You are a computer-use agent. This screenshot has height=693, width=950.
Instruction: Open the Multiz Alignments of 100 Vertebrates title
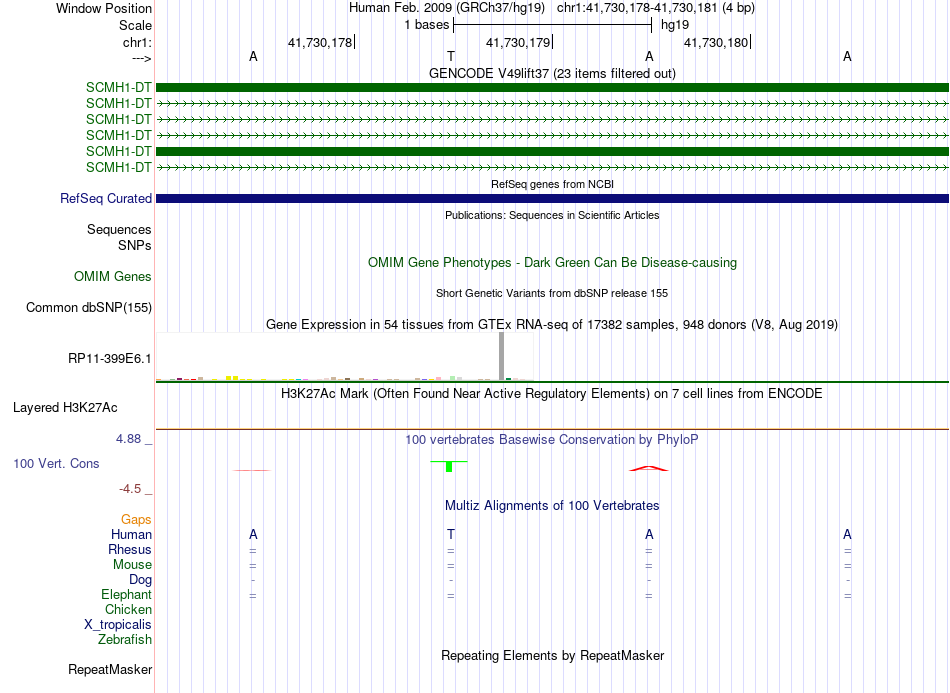tap(552, 506)
